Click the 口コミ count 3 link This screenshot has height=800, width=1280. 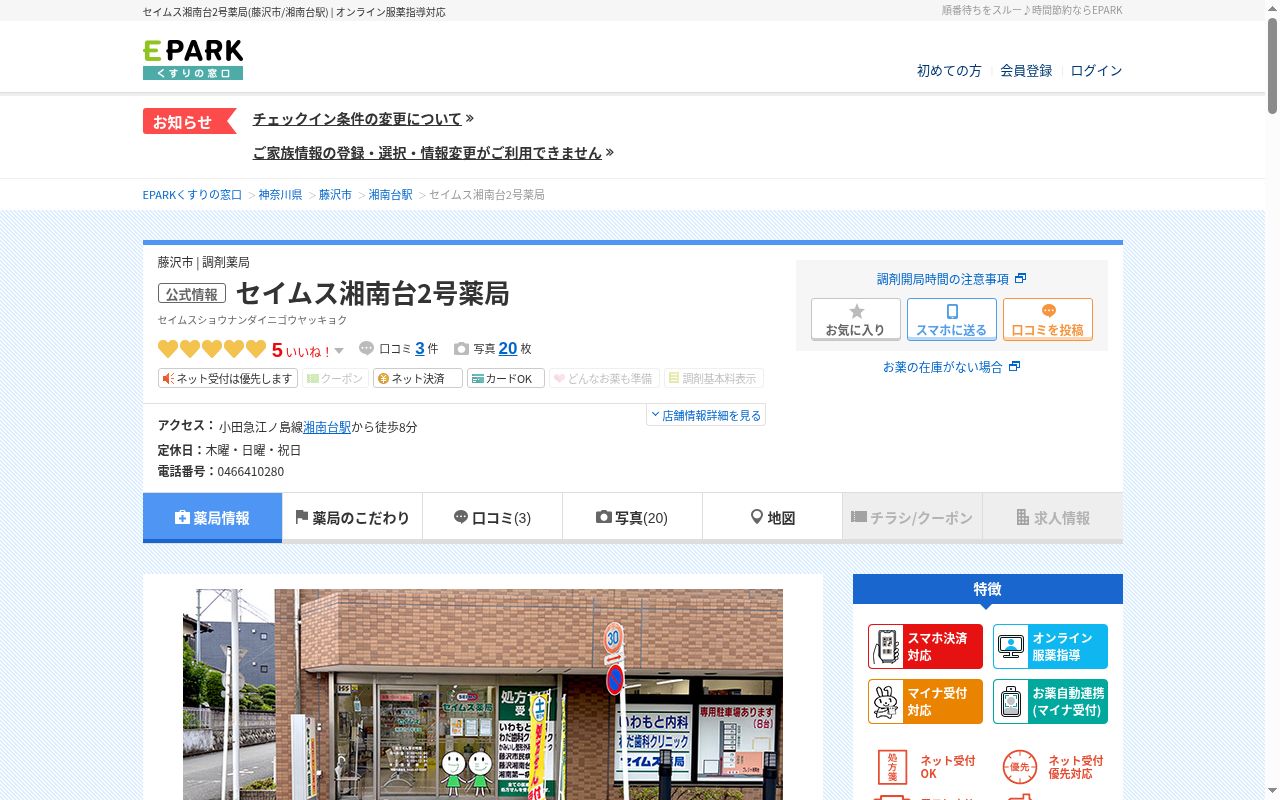[x=420, y=349]
